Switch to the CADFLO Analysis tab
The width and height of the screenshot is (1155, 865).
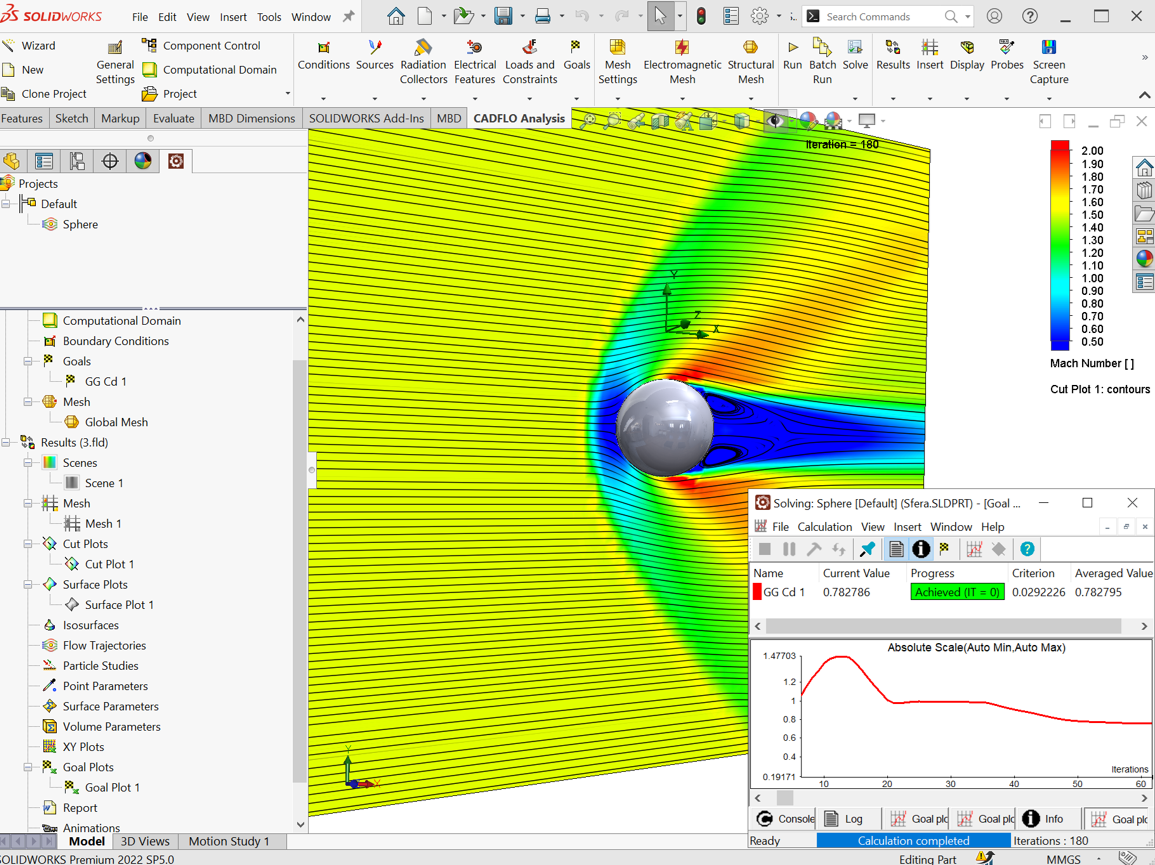519,117
